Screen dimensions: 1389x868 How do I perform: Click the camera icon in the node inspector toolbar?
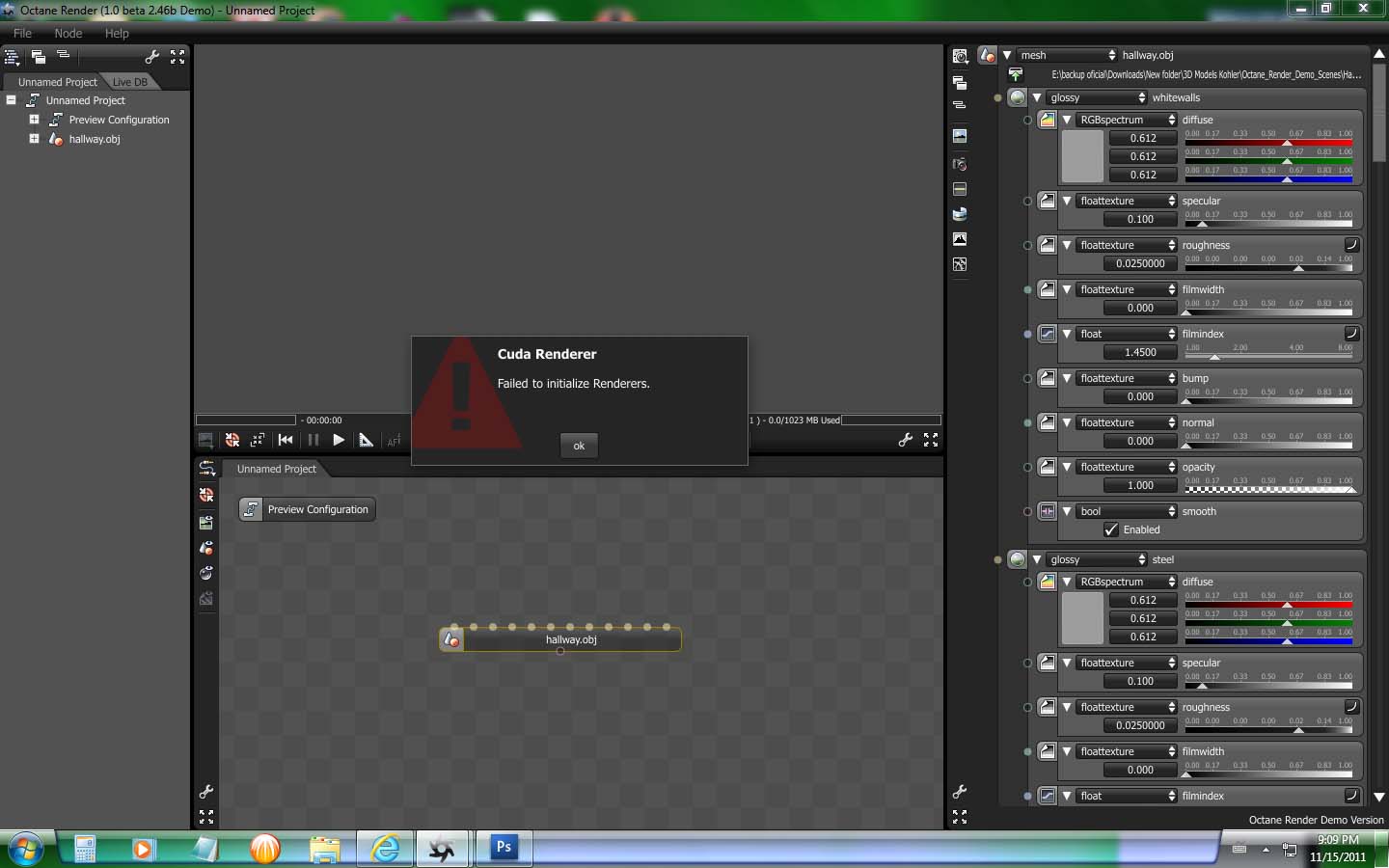tap(960, 163)
